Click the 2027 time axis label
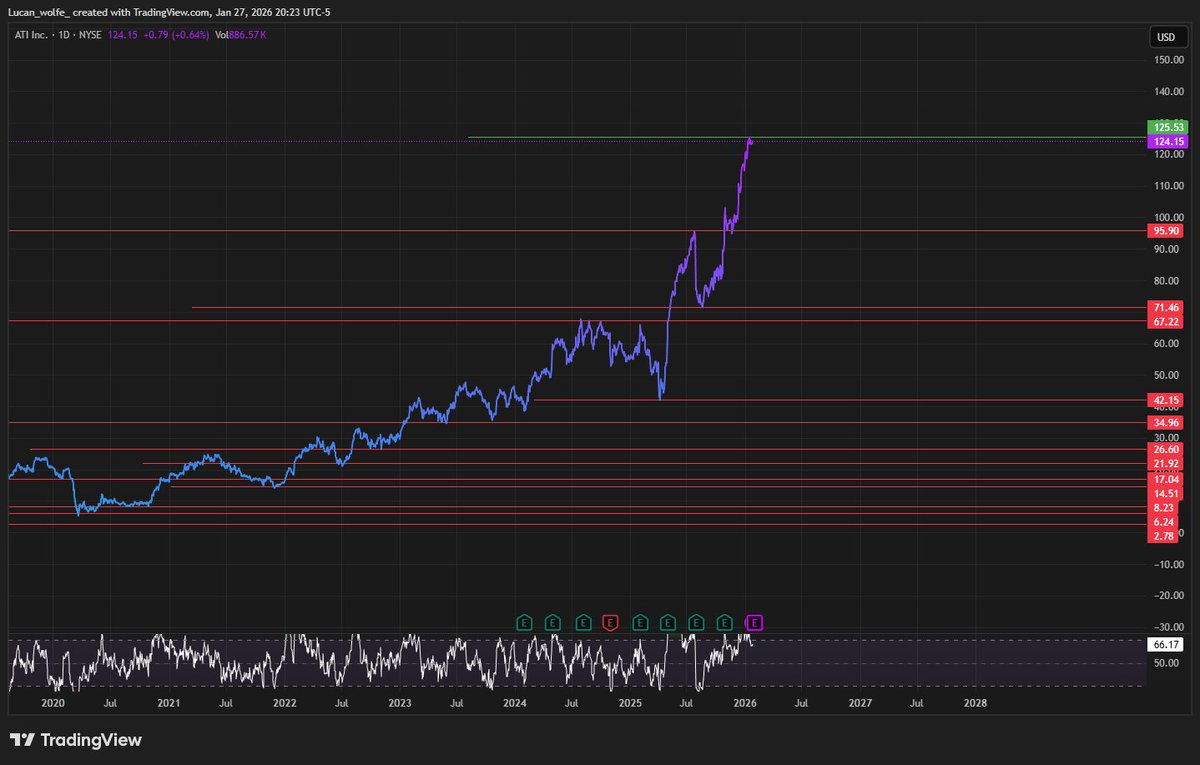This screenshot has height=765, width=1200. (860, 704)
